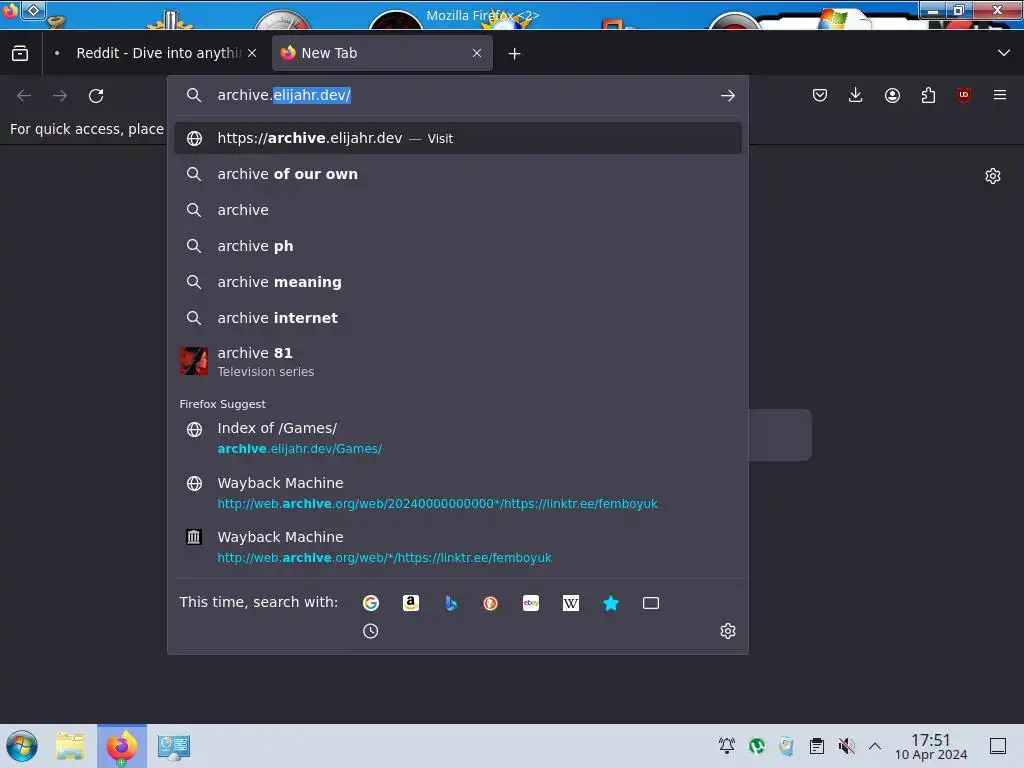Select 'archive internet' search suggestion
Screen dimensions: 1024x768
[x=457, y=318]
